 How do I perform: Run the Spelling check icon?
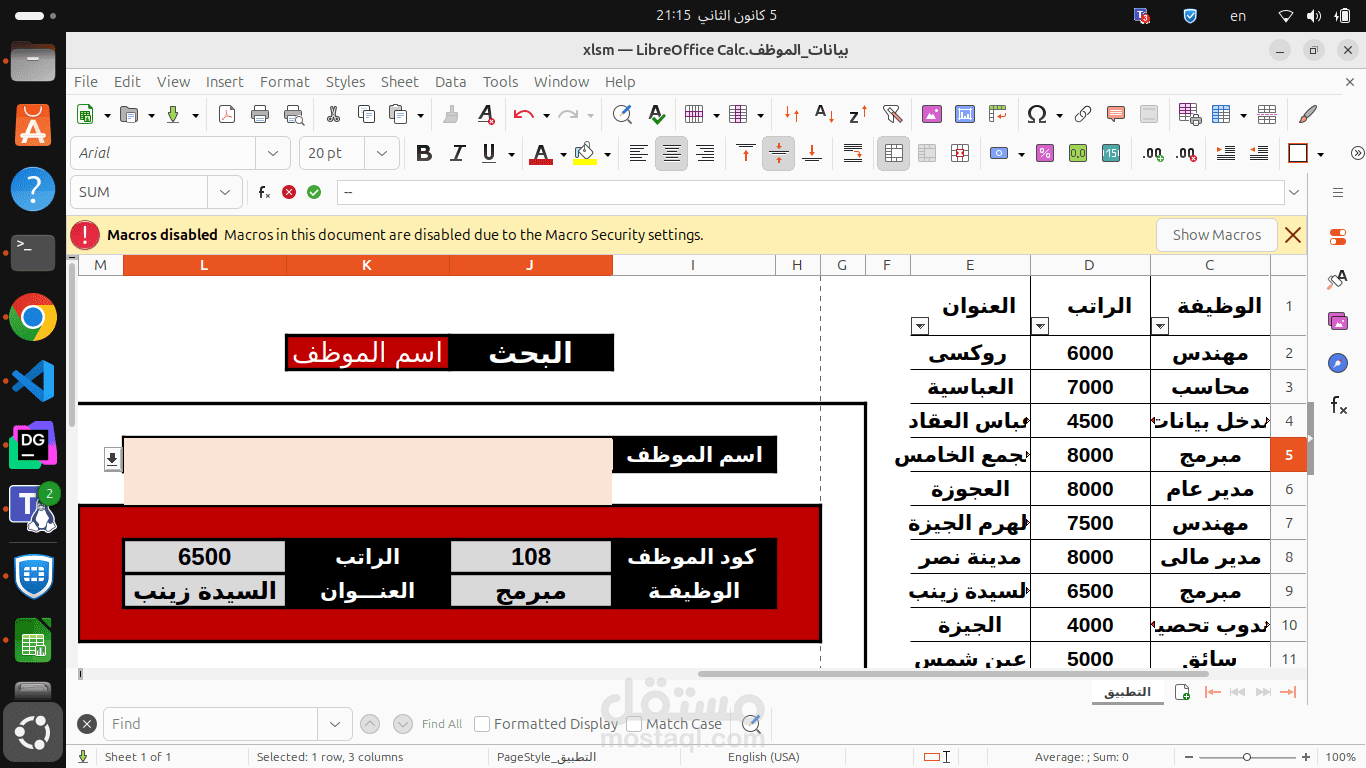655,114
